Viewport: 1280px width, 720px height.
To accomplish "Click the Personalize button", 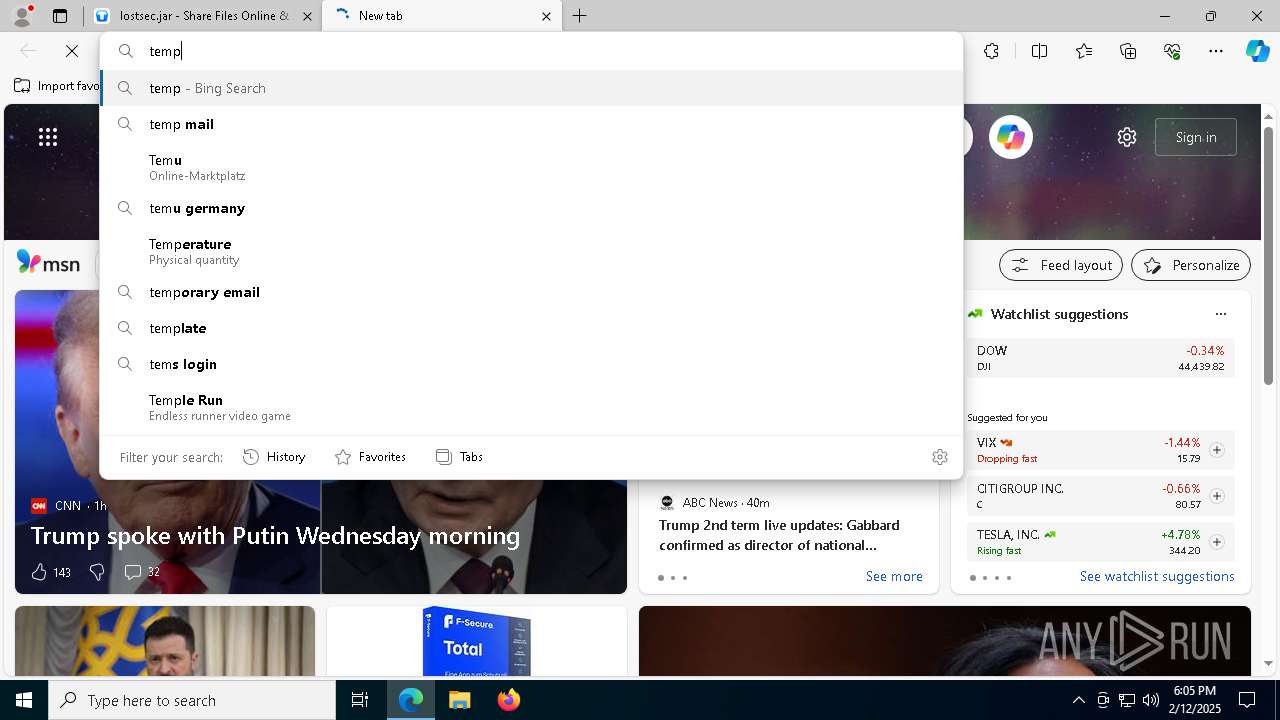I will pyautogui.click(x=1191, y=265).
